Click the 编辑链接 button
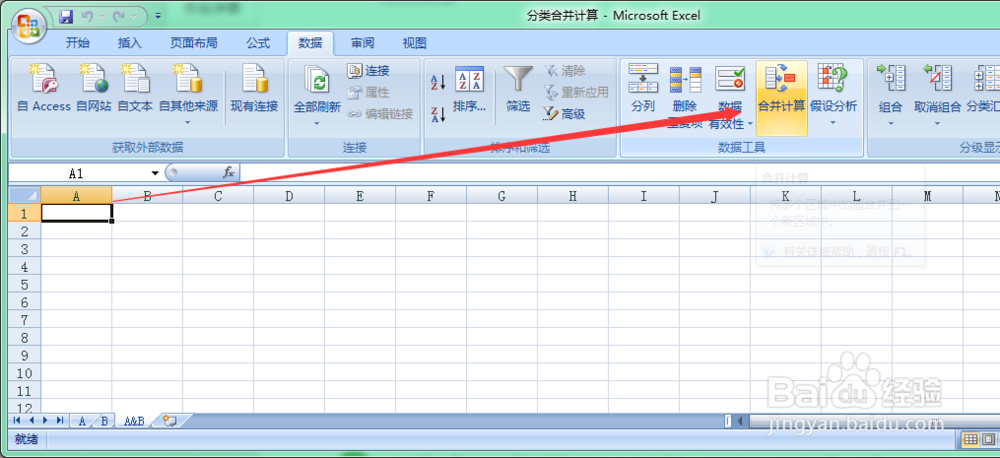This screenshot has width=1000, height=458. coord(380,114)
